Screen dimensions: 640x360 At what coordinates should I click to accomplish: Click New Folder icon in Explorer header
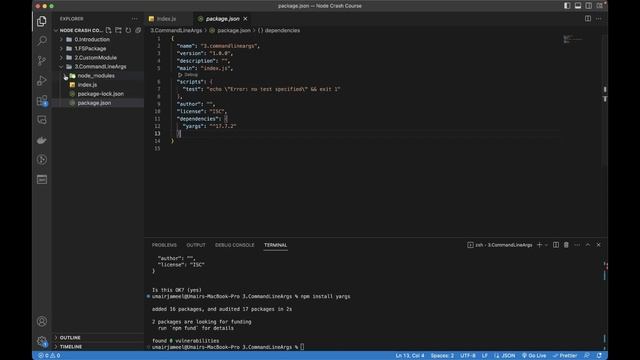click(x=118, y=30)
